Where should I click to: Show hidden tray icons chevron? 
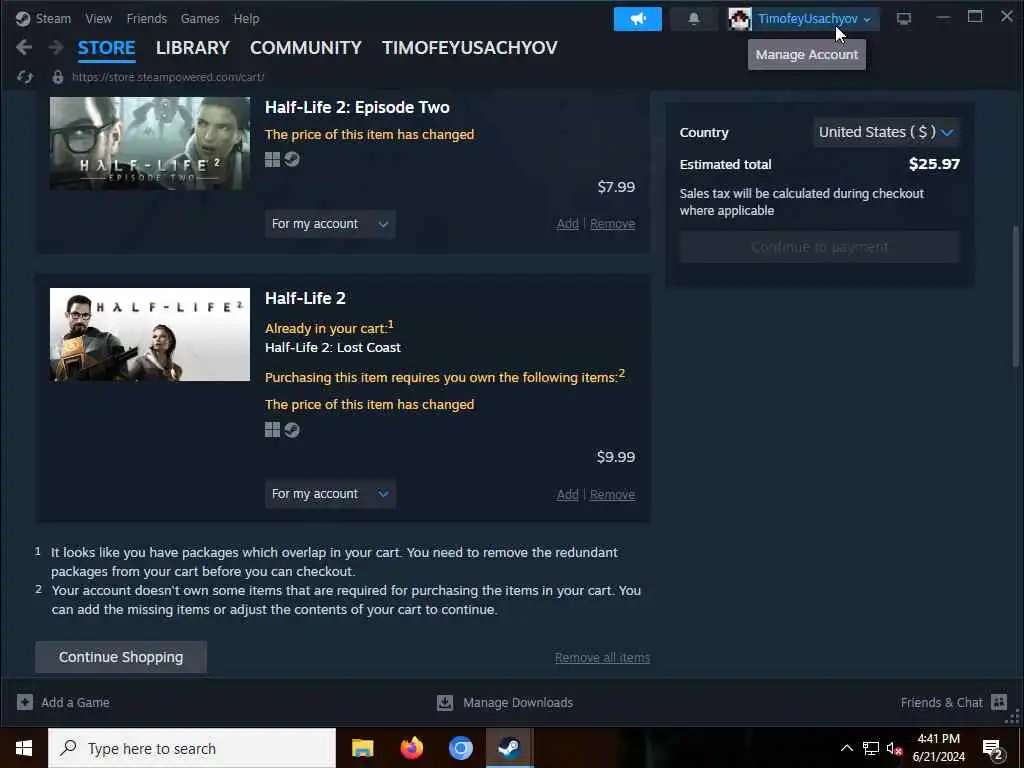point(846,748)
